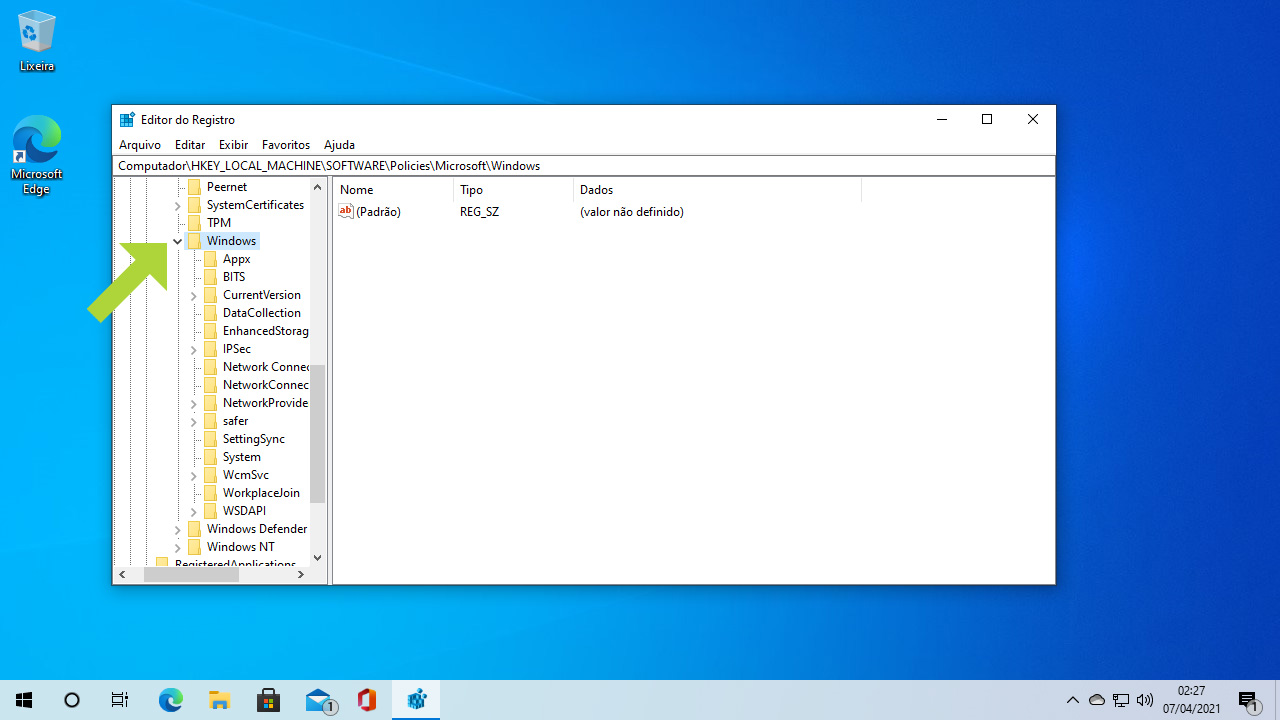Select the TPM folder icon
1280x720 pixels.
pyautogui.click(x=194, y=223)
